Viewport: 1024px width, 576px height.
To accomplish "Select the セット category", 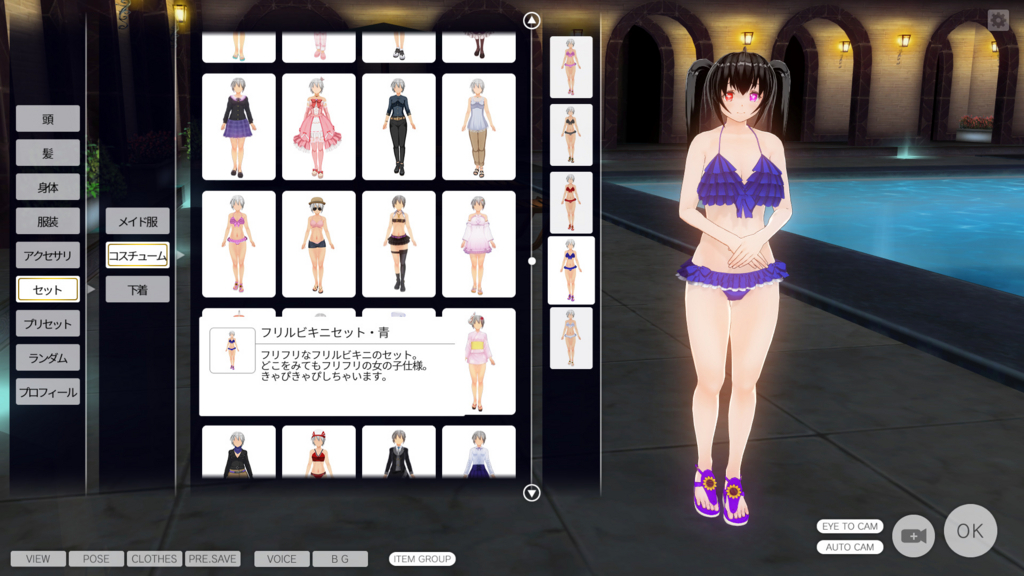I will [48, 289].
